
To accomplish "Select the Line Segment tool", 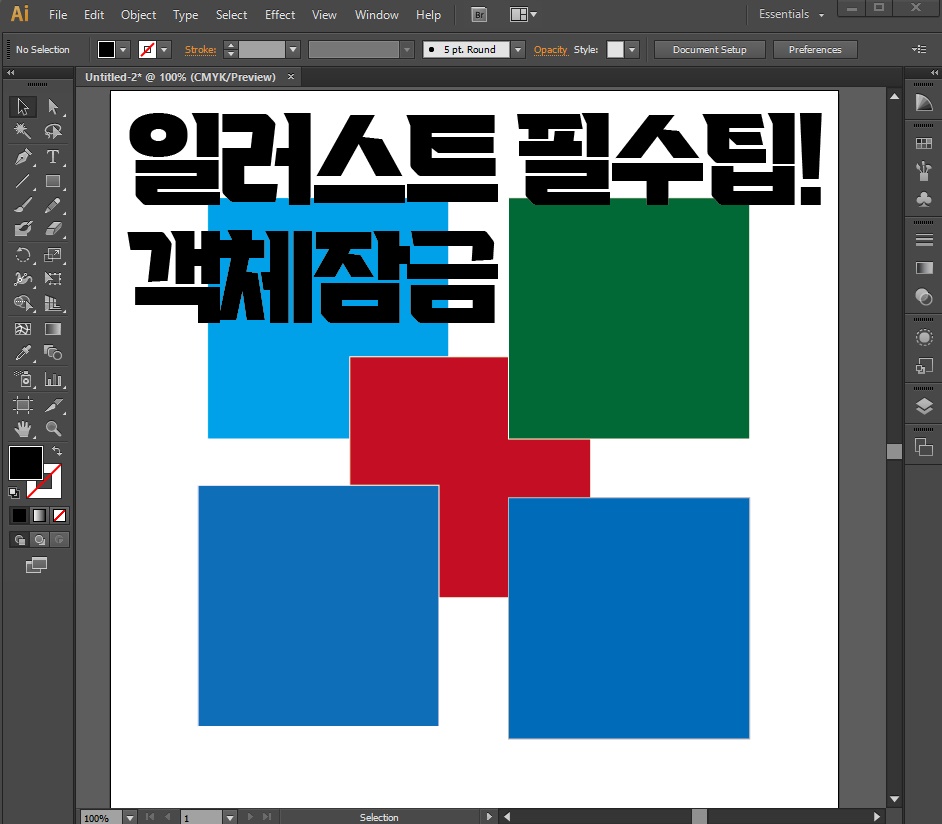I will [x=23, y=181].
